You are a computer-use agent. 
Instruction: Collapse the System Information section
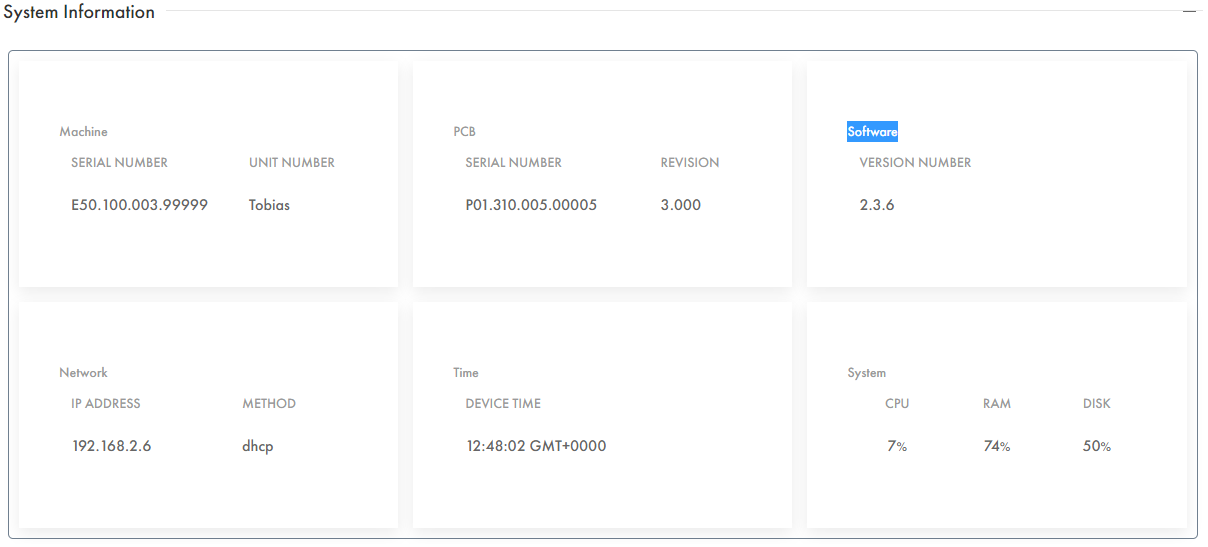coord(1189,11)
